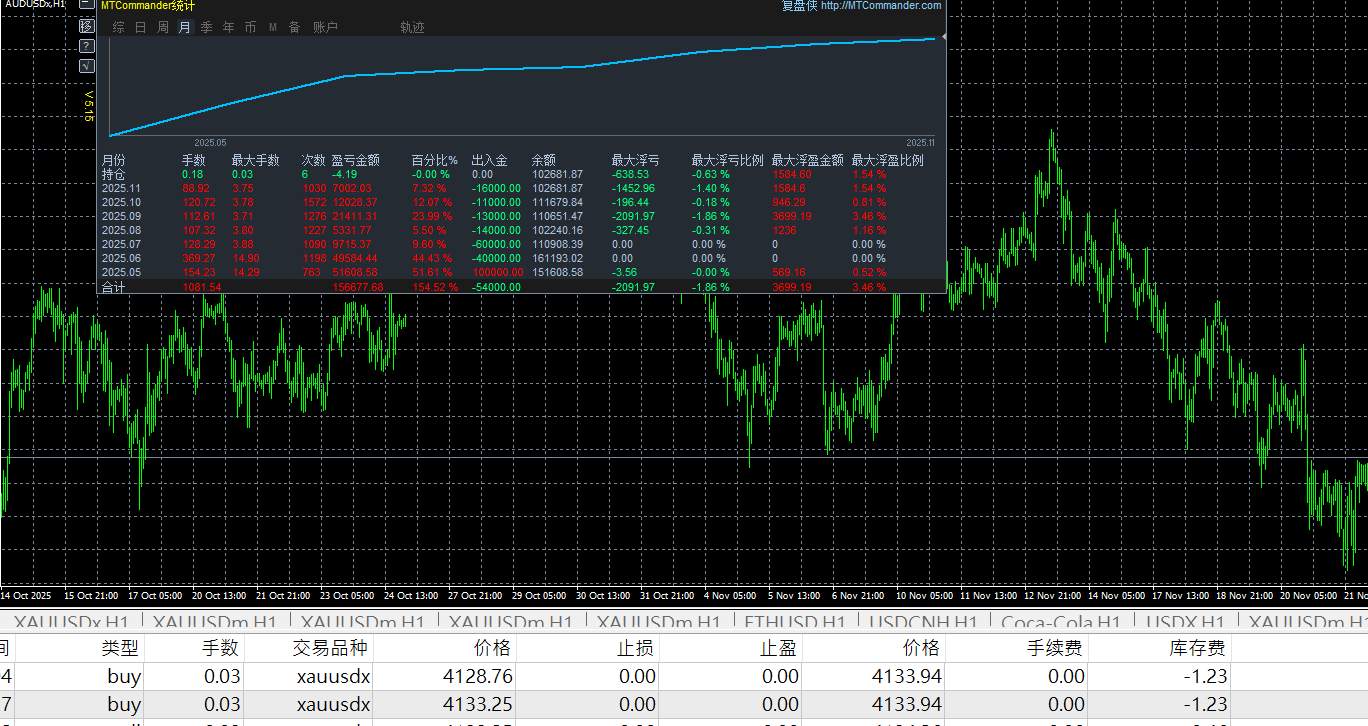Click the MTCommander统计 panel title

tap(148, 5)
